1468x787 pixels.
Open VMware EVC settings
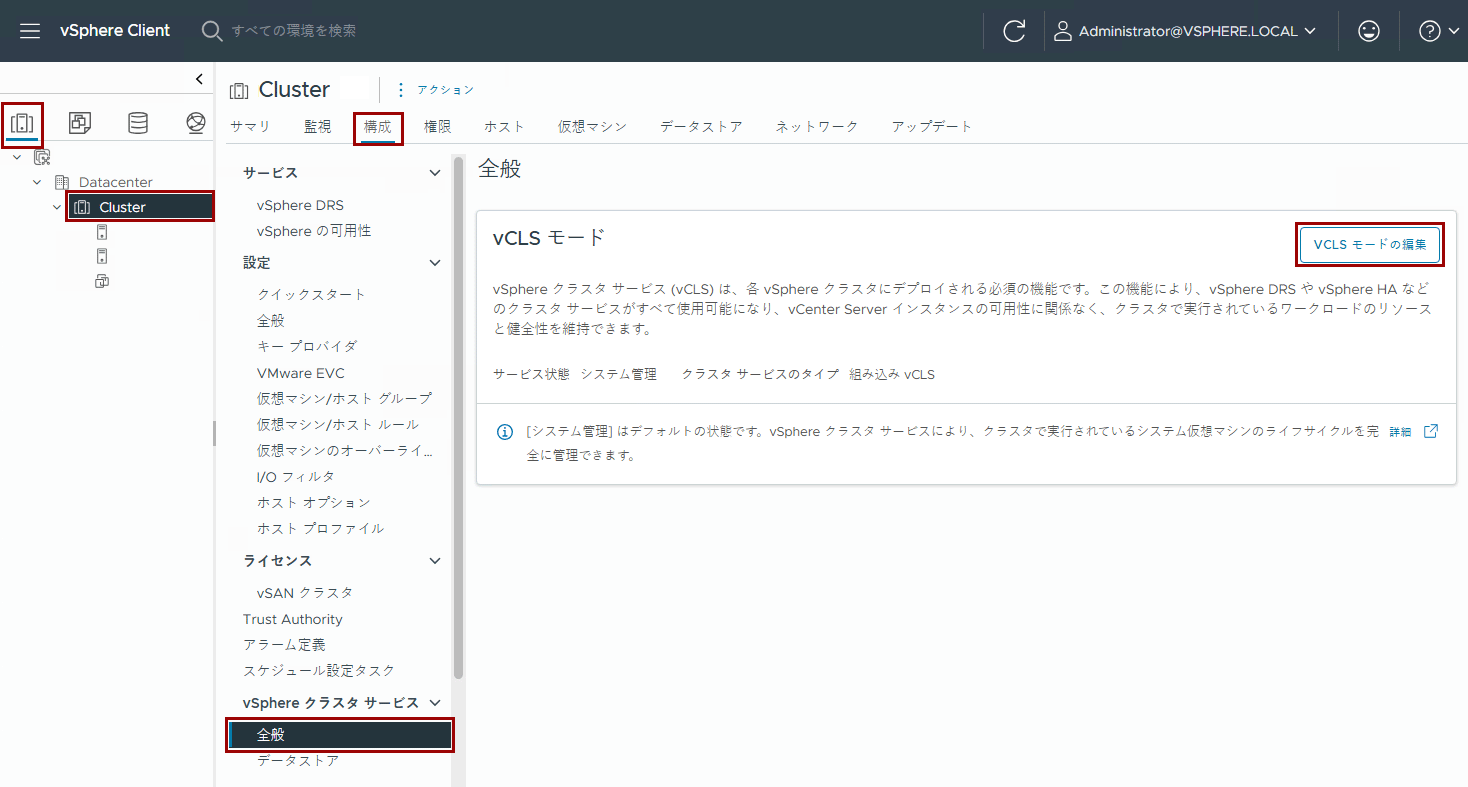pyautogui.click(x=301, y=373)
